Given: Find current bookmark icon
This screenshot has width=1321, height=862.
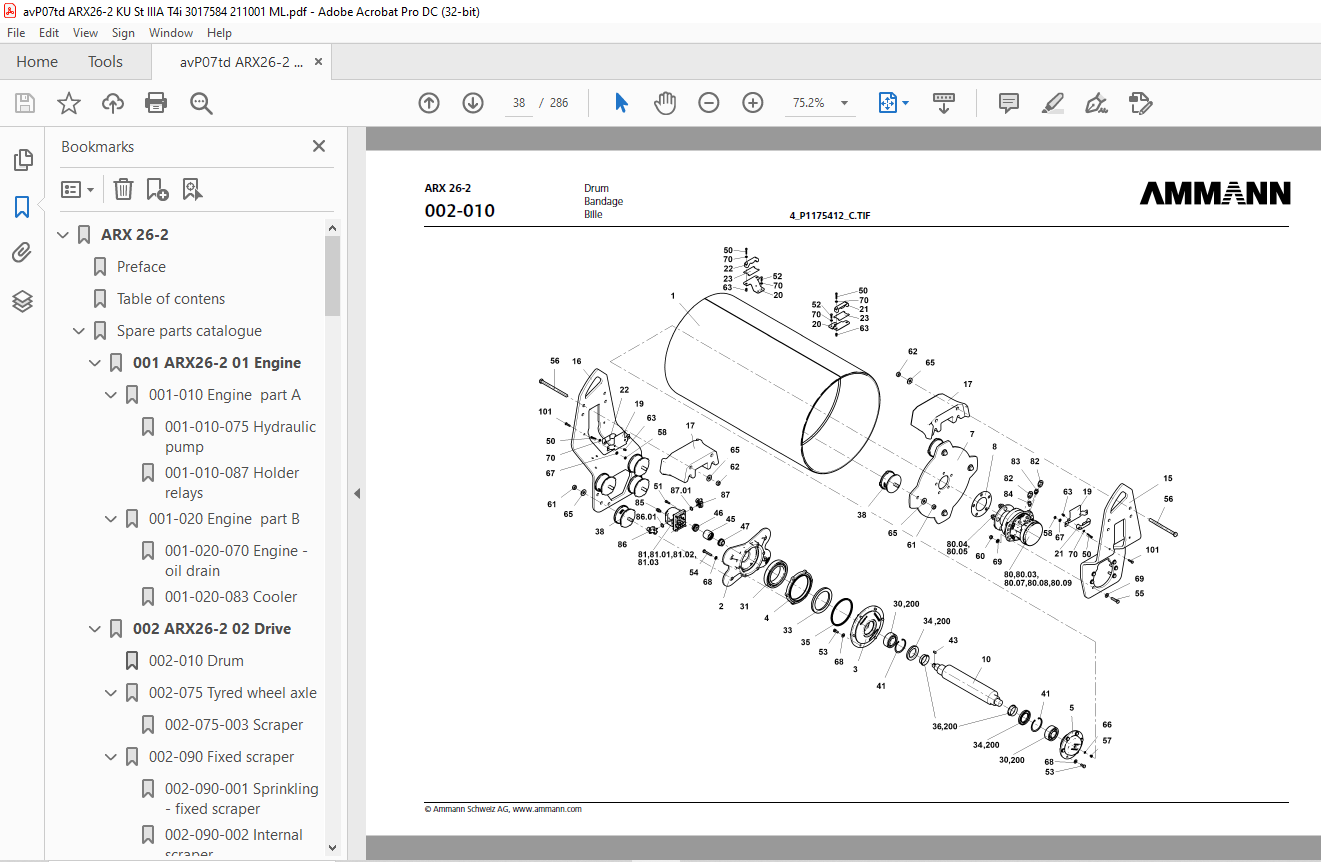Looking at the screenshot, I should (192, 189).
